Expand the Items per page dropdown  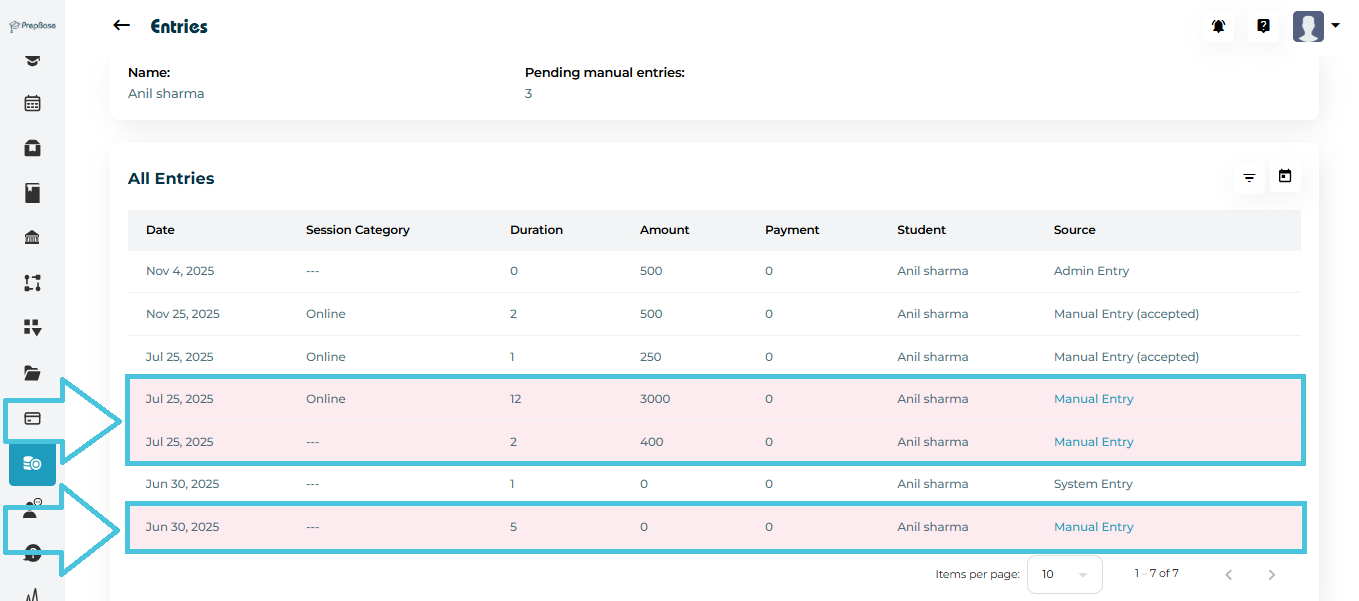click(x=1064, y=574)
